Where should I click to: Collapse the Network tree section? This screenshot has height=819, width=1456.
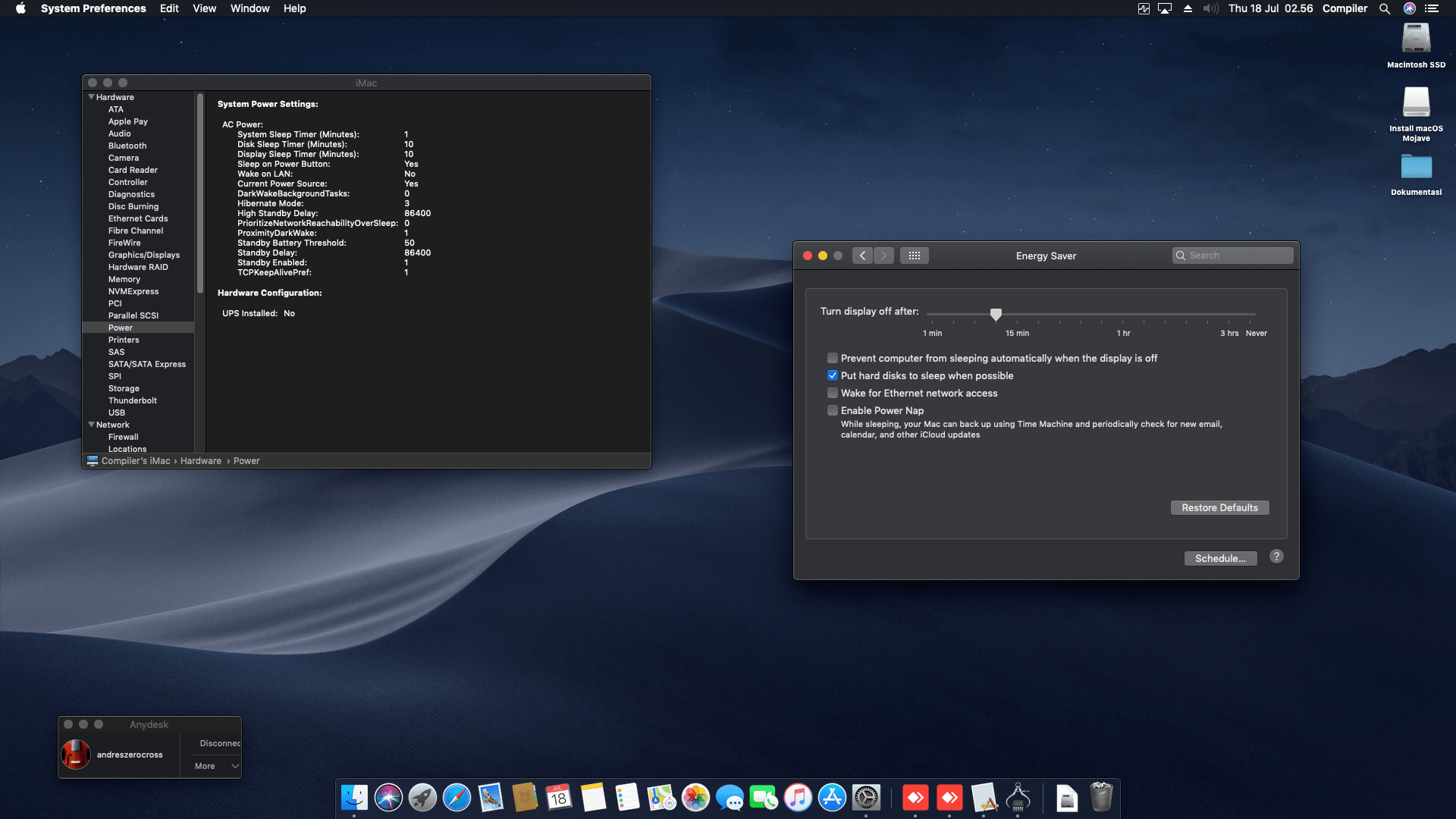tap(91, 425)
